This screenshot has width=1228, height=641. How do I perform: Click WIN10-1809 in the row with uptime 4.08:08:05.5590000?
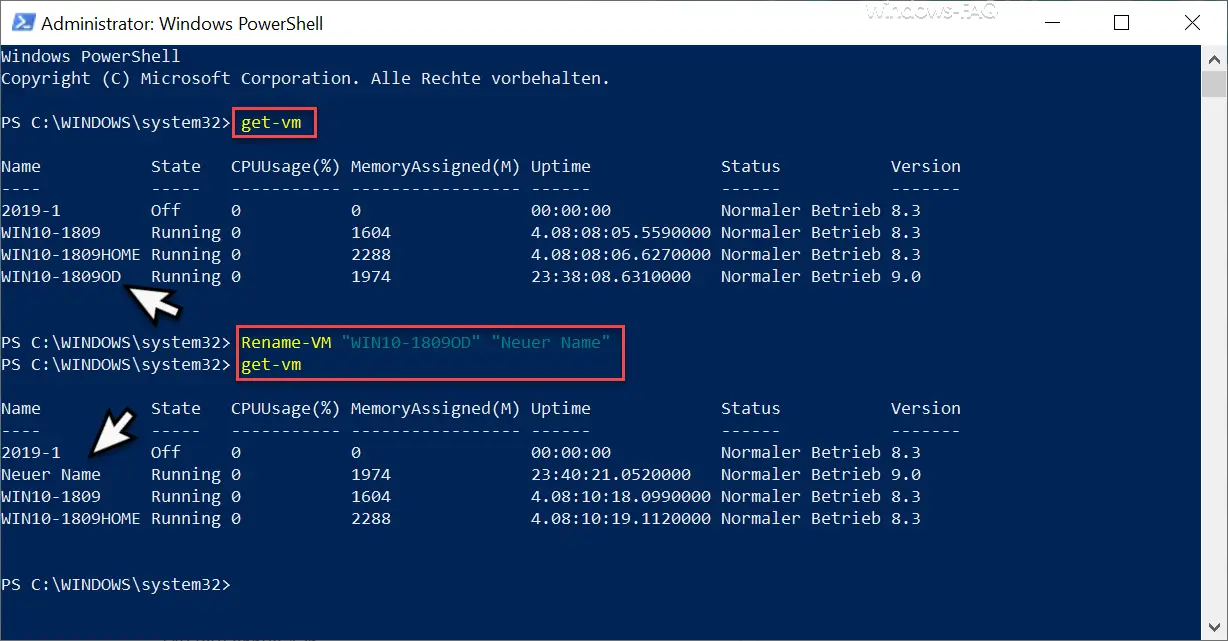tap(51, 233)
